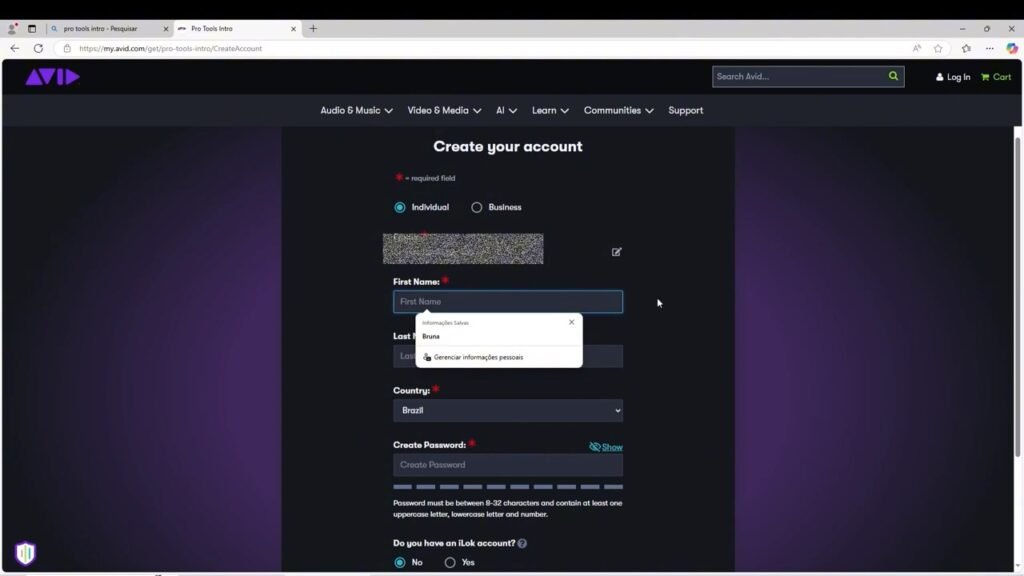Close the pro tools intro search tab
Screen dimensions: 1024x576
tap(165, 29)
